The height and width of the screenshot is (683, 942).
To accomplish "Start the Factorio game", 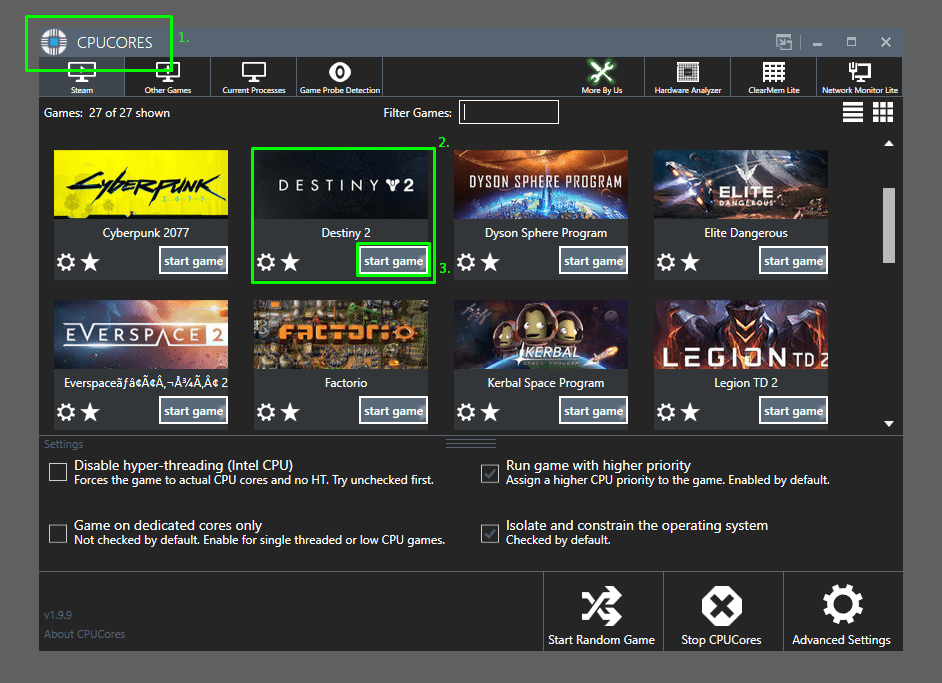I will 393,409.
